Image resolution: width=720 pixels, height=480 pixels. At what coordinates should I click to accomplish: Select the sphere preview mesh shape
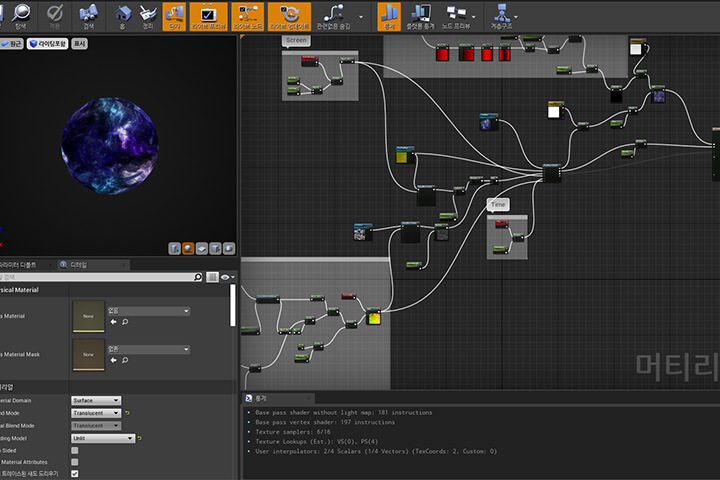coord(188,248)
